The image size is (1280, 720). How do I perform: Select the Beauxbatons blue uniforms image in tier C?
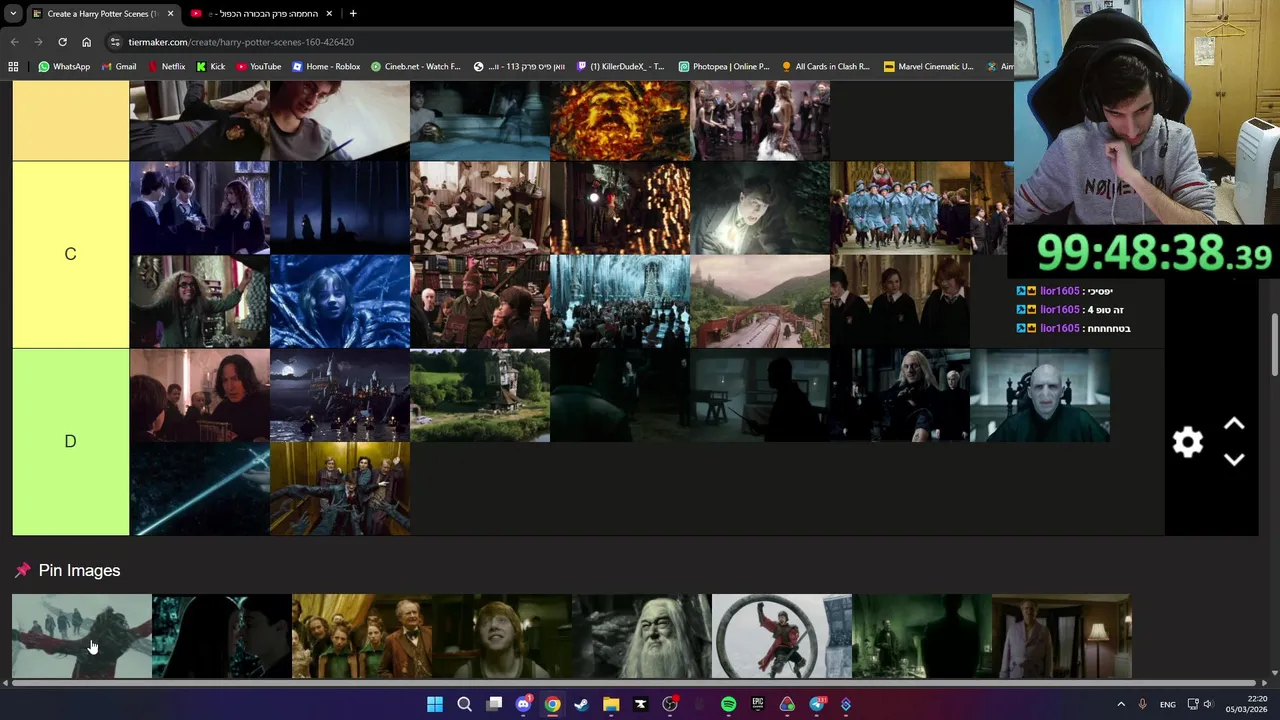point(900,208)
